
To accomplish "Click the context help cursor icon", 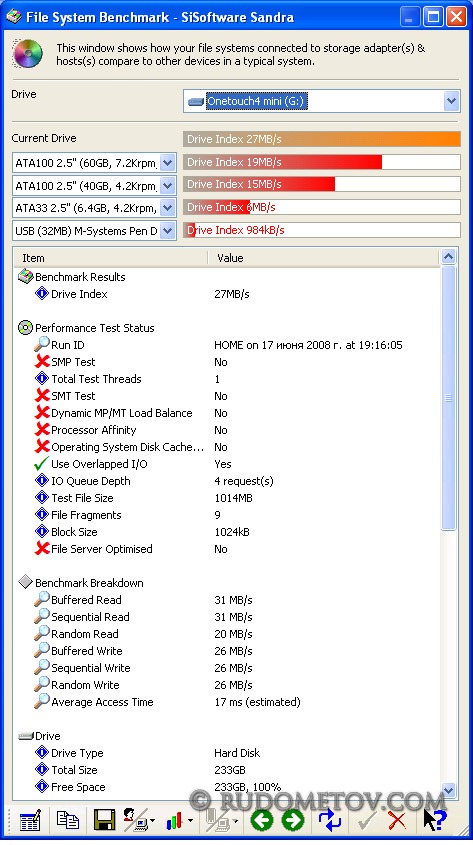I will [434, 819].
